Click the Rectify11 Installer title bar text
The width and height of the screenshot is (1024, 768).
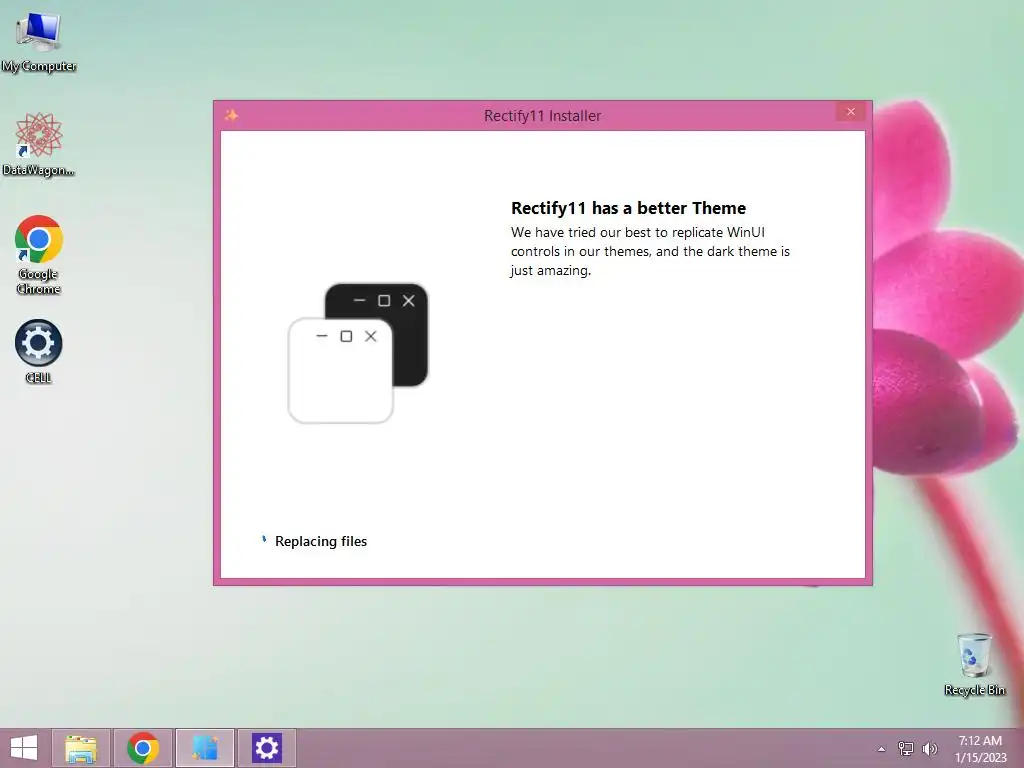point(542,116)
